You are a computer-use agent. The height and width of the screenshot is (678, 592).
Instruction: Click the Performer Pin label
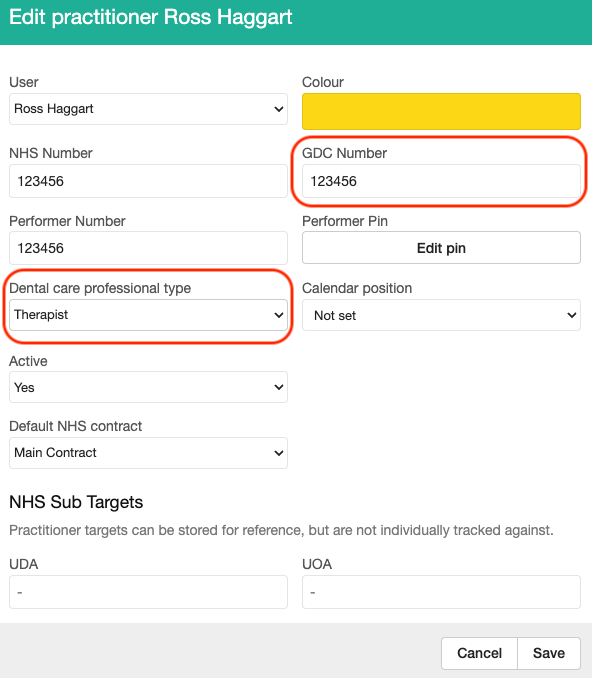tap(345, 221)
